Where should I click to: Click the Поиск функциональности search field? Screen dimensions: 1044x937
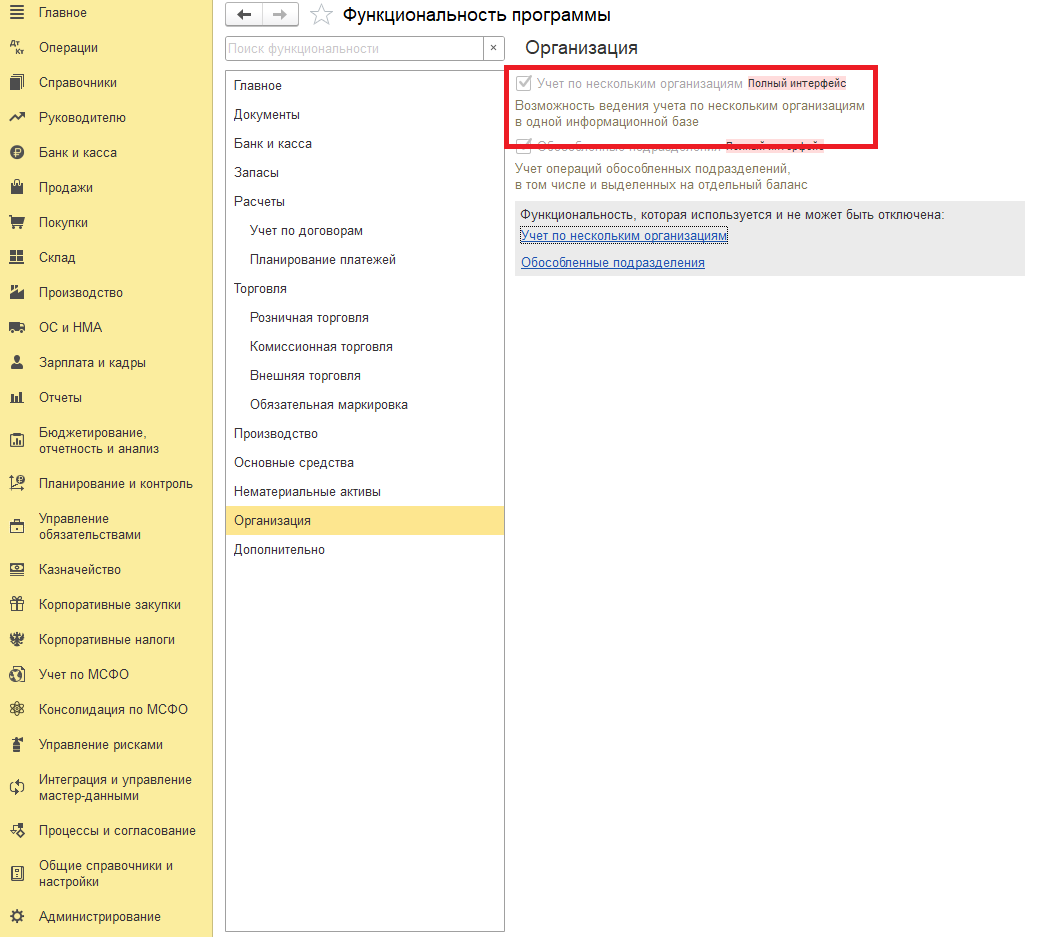coord(354,48)
